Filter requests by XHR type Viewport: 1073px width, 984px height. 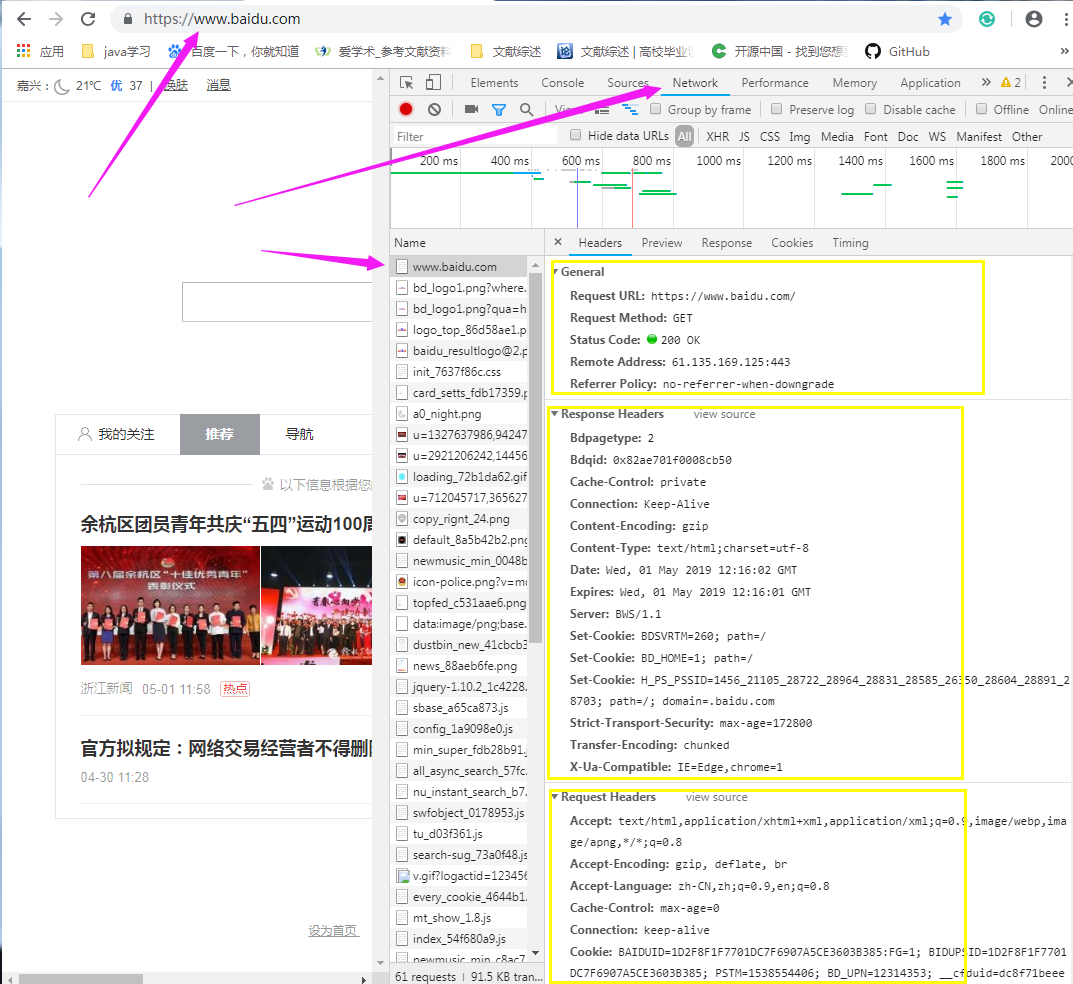717,137
